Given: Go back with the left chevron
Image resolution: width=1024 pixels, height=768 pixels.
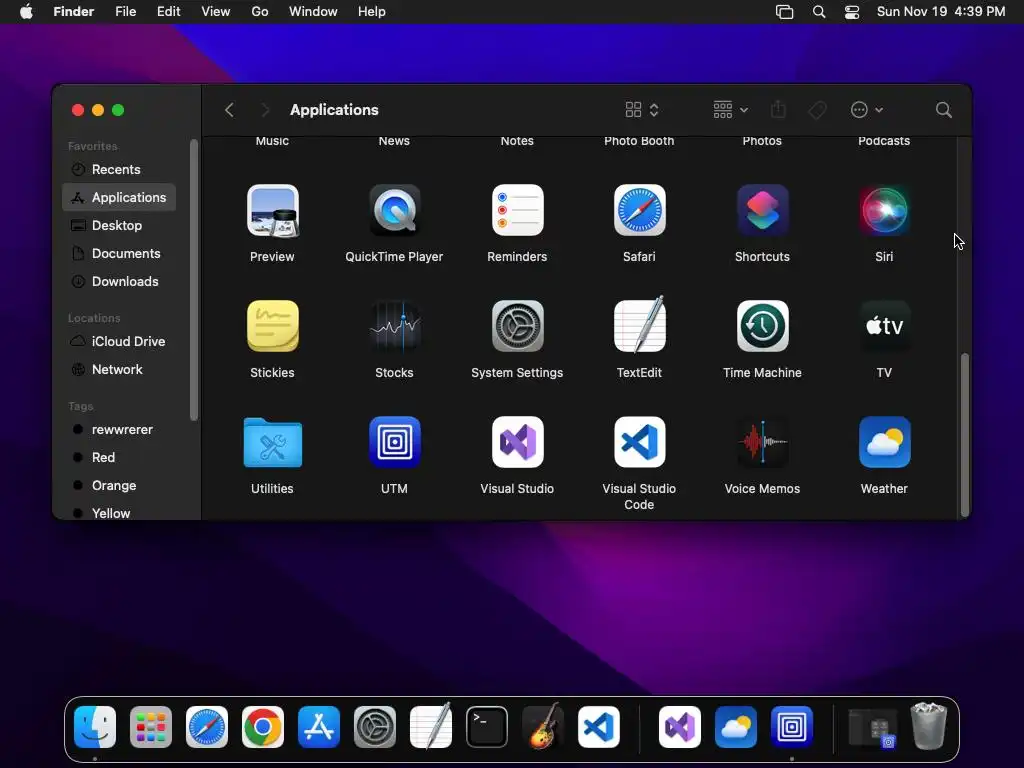Looking at the screenshot, I should 229,110.
